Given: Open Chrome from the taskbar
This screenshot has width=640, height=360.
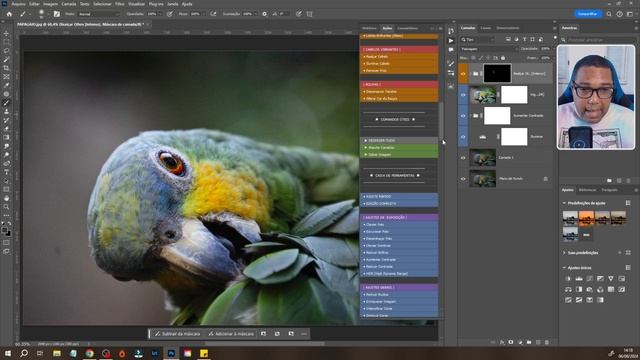Looking at the screenshot, I should [89, 353].
